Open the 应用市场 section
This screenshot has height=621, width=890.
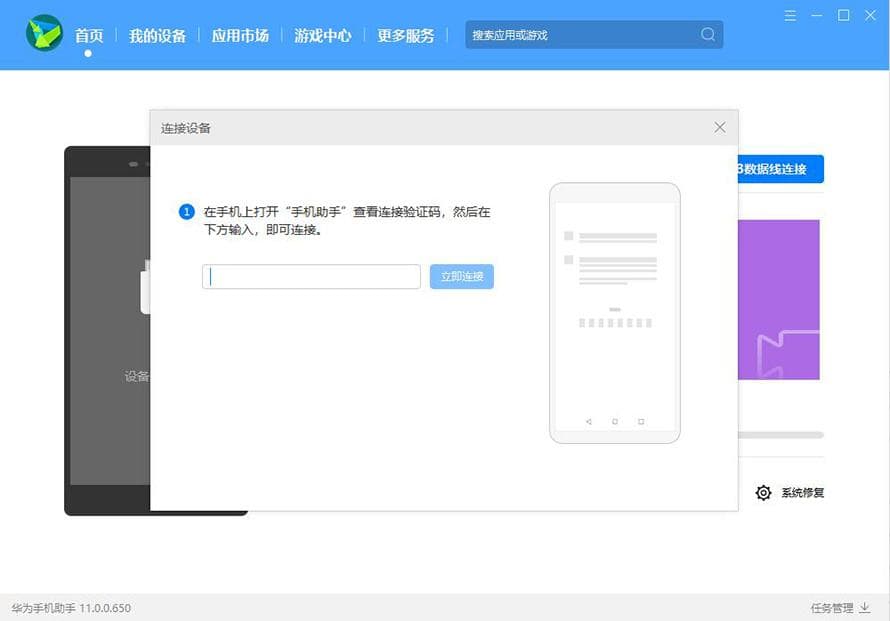click(x=240, y=34)
